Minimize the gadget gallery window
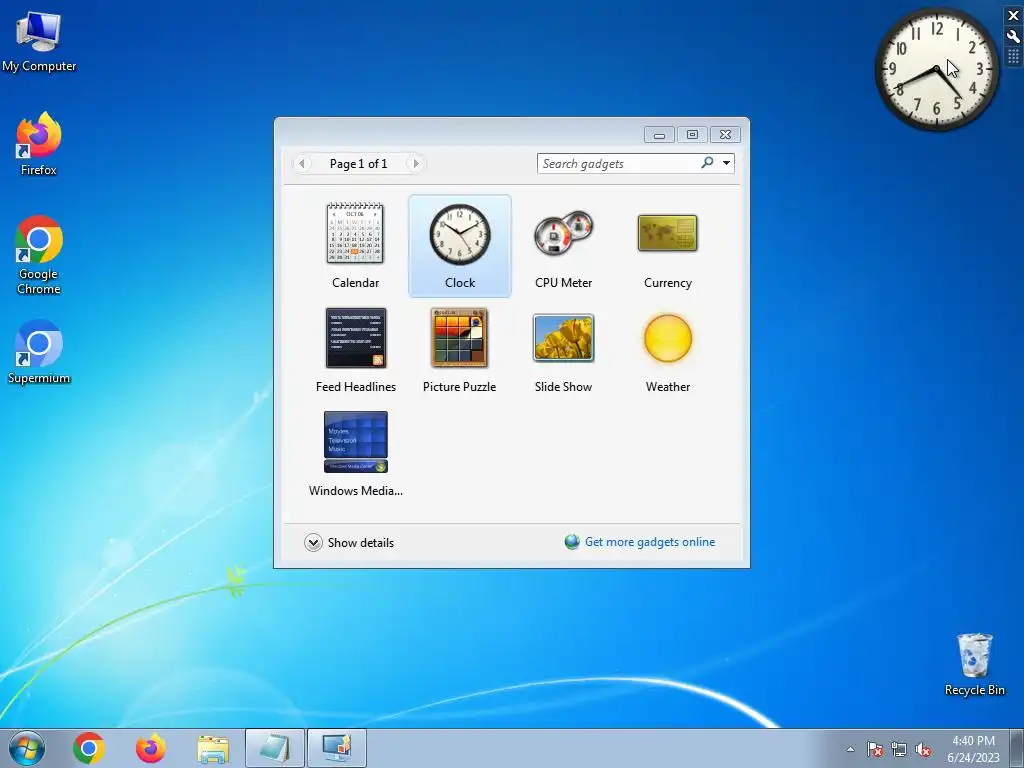This screenshot has width=1024, height=768. click(659, 135)
